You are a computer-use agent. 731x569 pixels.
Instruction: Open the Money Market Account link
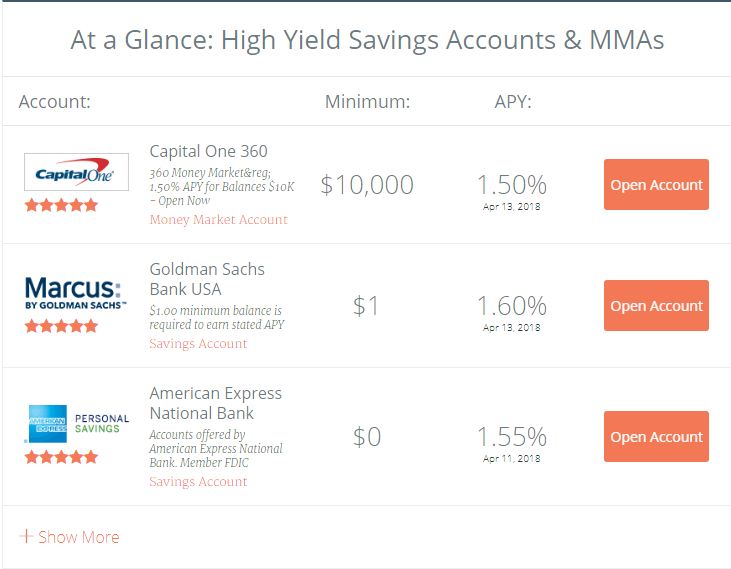[x=219, y=219]
